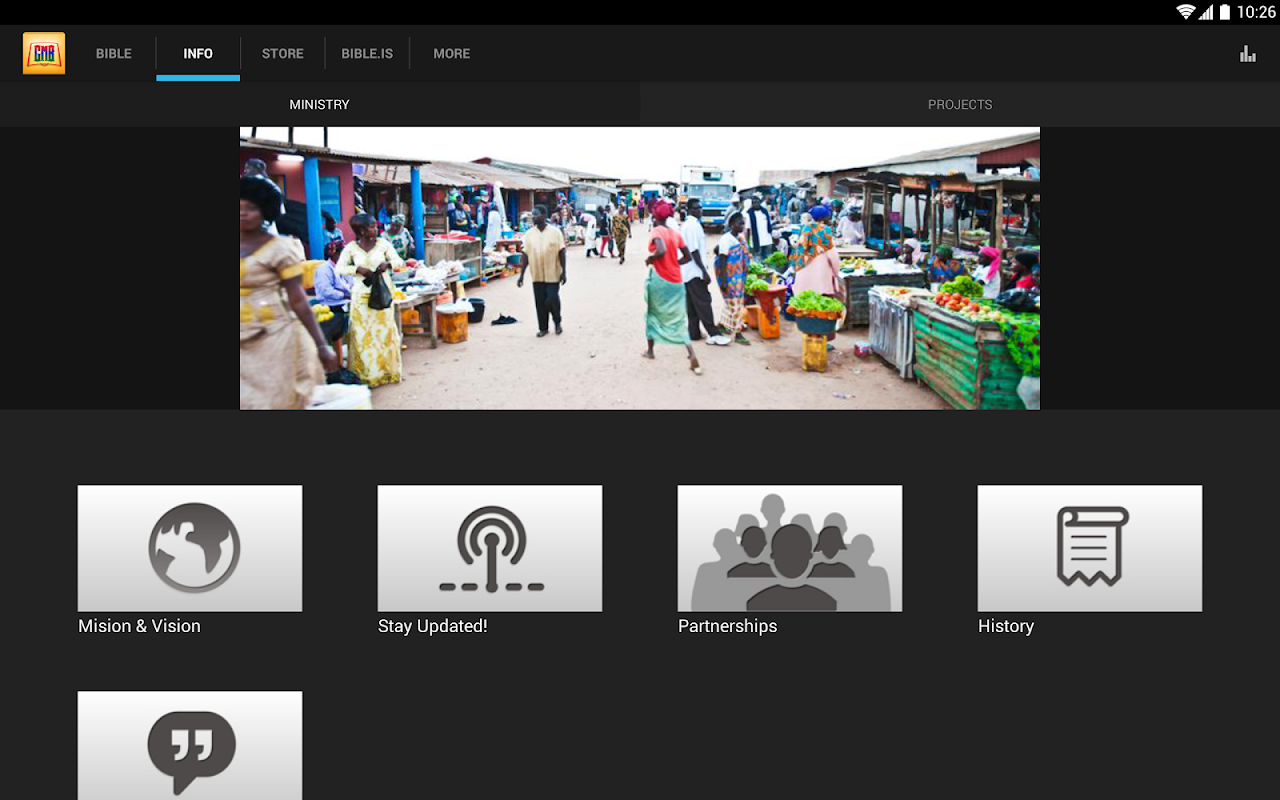Viewport: 1280px width, 800px height.
Task: Open the BIBLE.IS tab
Action: point(367,54)
